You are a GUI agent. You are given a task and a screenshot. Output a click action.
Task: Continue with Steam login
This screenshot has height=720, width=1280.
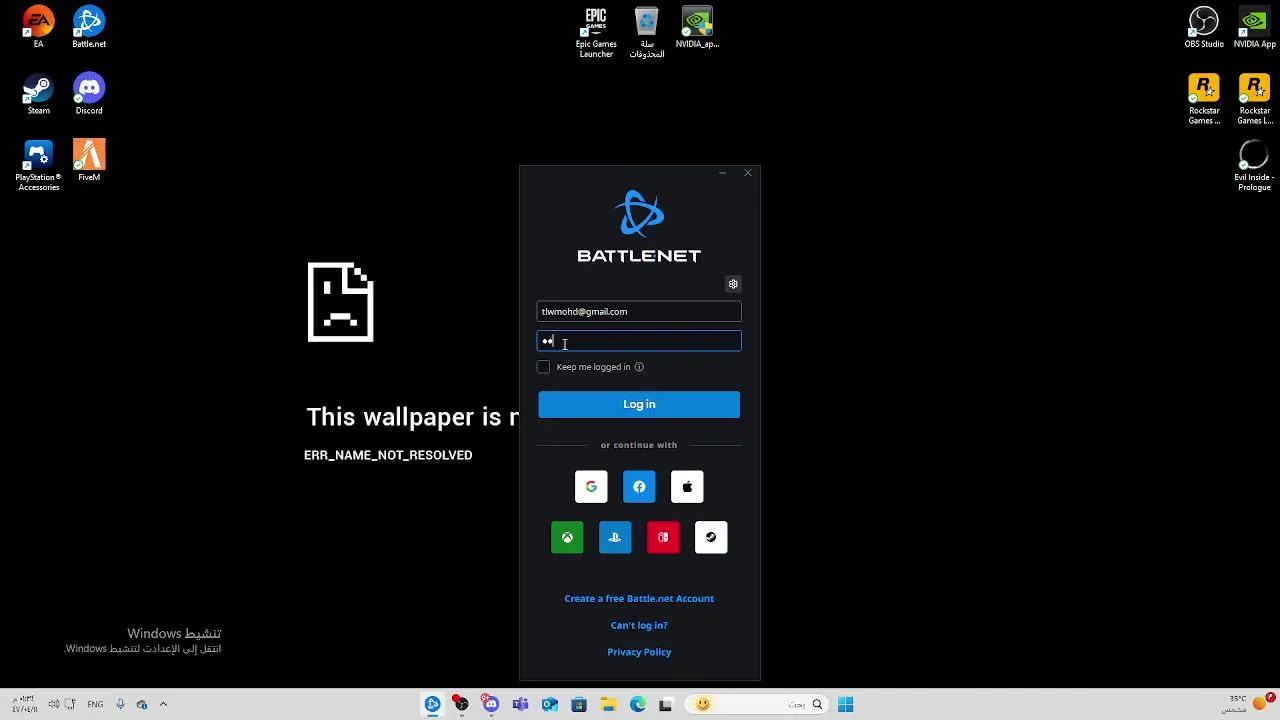click(711, 538)
